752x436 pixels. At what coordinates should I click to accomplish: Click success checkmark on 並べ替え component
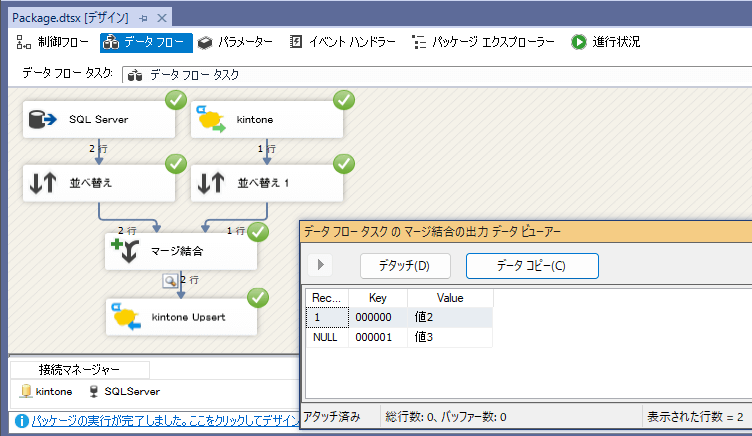tap(176, 164)
